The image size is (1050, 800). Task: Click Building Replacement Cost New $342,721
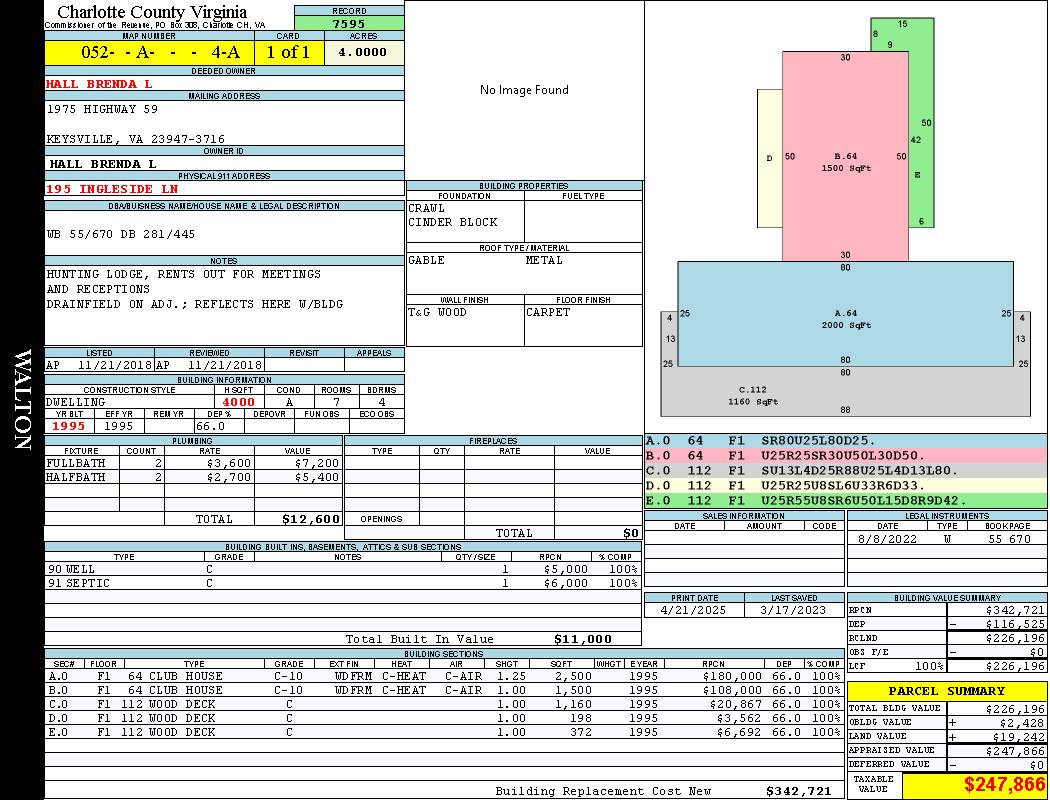point(798,791)
